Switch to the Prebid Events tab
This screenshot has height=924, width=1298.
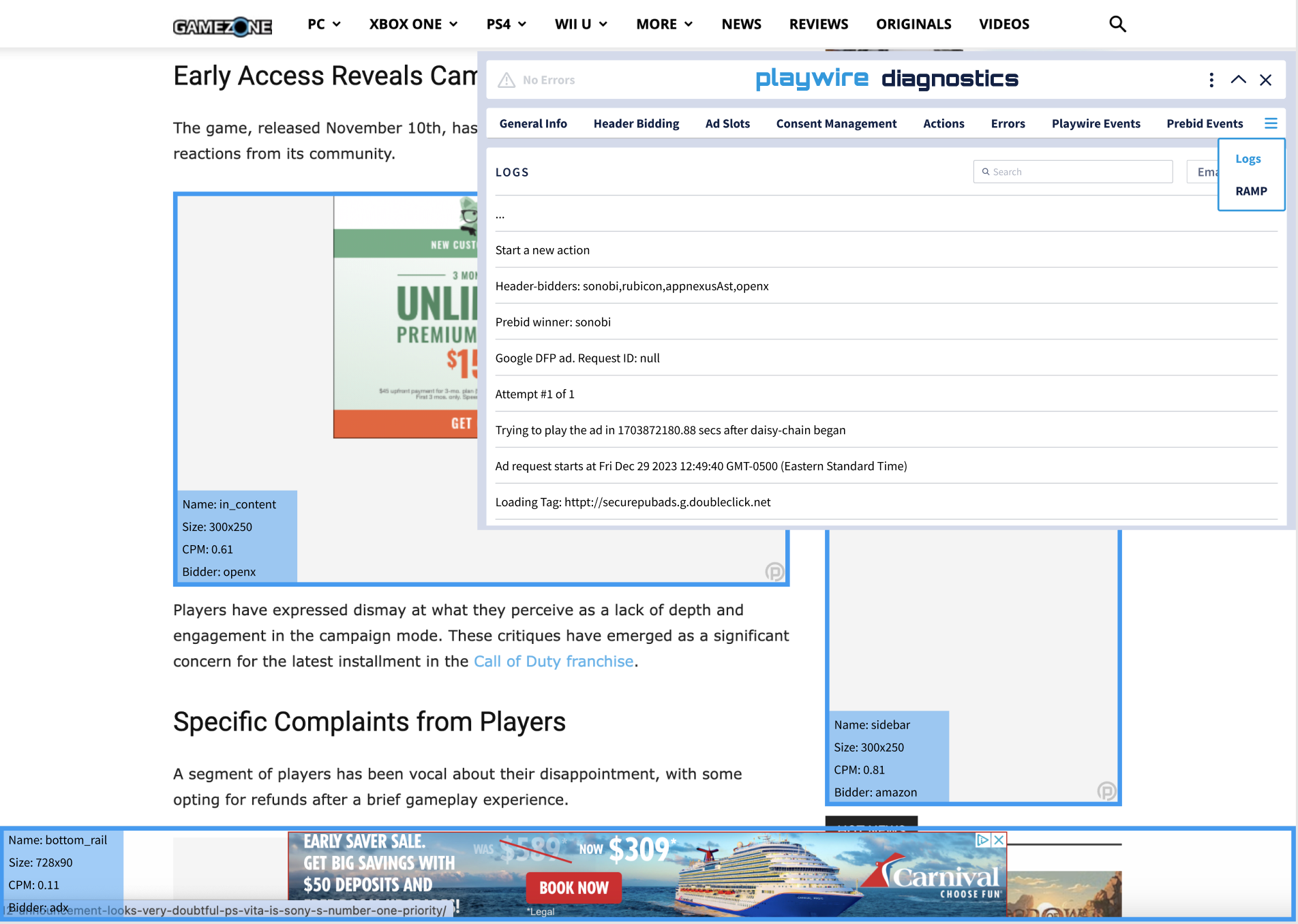[1205, 123]
